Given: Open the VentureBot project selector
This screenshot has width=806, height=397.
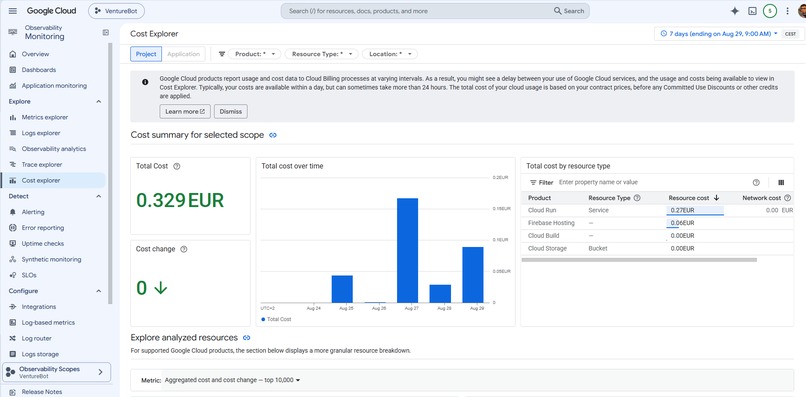Looking at the screenshot, I should (x=116, y=11).
